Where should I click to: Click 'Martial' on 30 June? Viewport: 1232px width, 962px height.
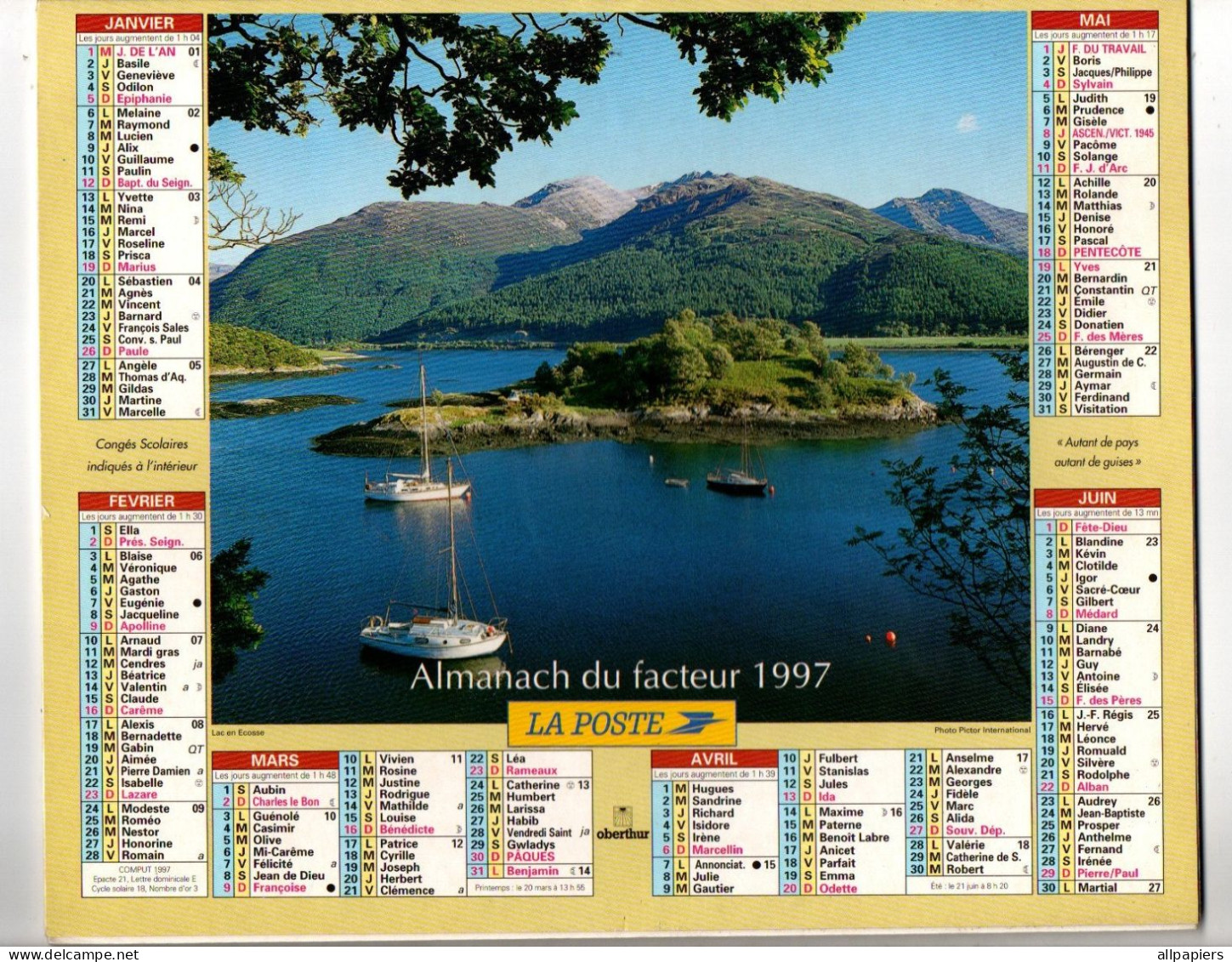(1098, 888)
